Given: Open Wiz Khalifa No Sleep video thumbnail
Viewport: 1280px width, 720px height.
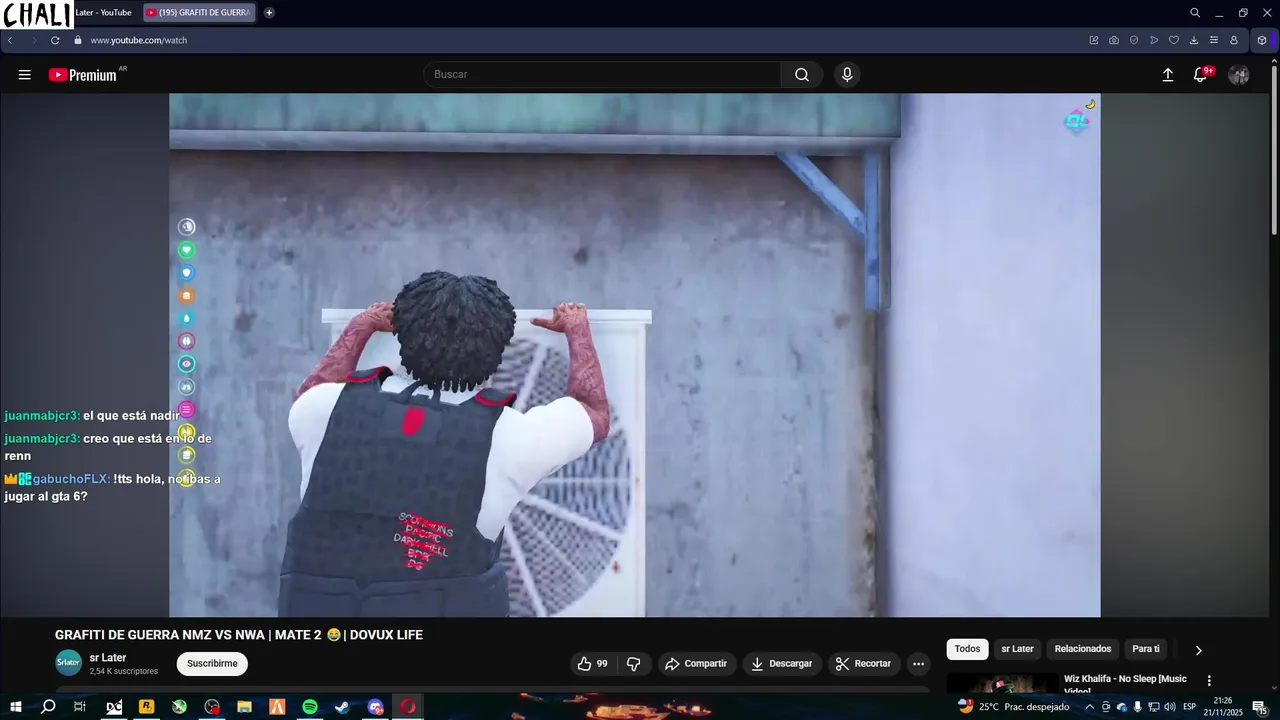Looking at the screenshot, I should [1002, 684].
